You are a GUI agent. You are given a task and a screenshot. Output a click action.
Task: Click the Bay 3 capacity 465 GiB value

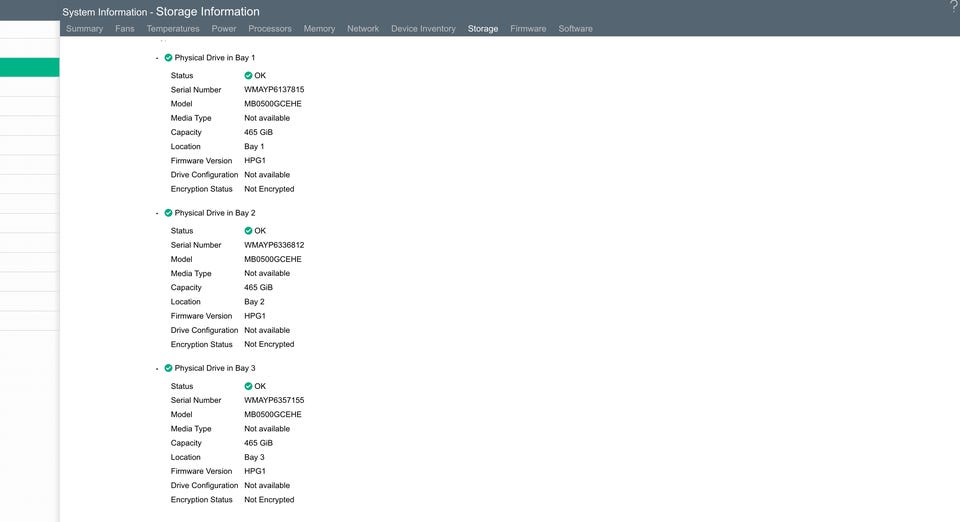point(258,443)
